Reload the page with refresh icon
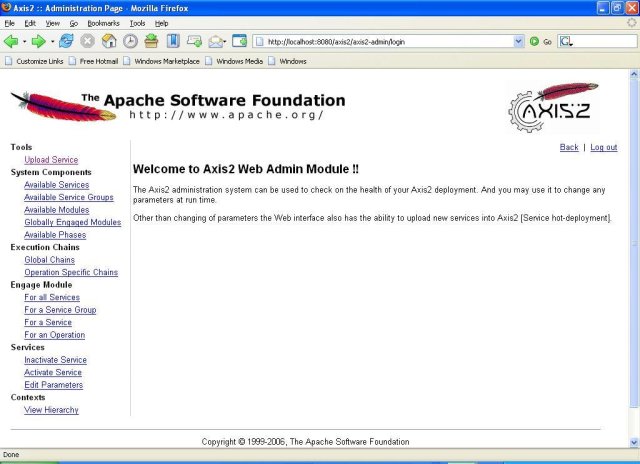 pyautogui.click(x=66, y=41)
